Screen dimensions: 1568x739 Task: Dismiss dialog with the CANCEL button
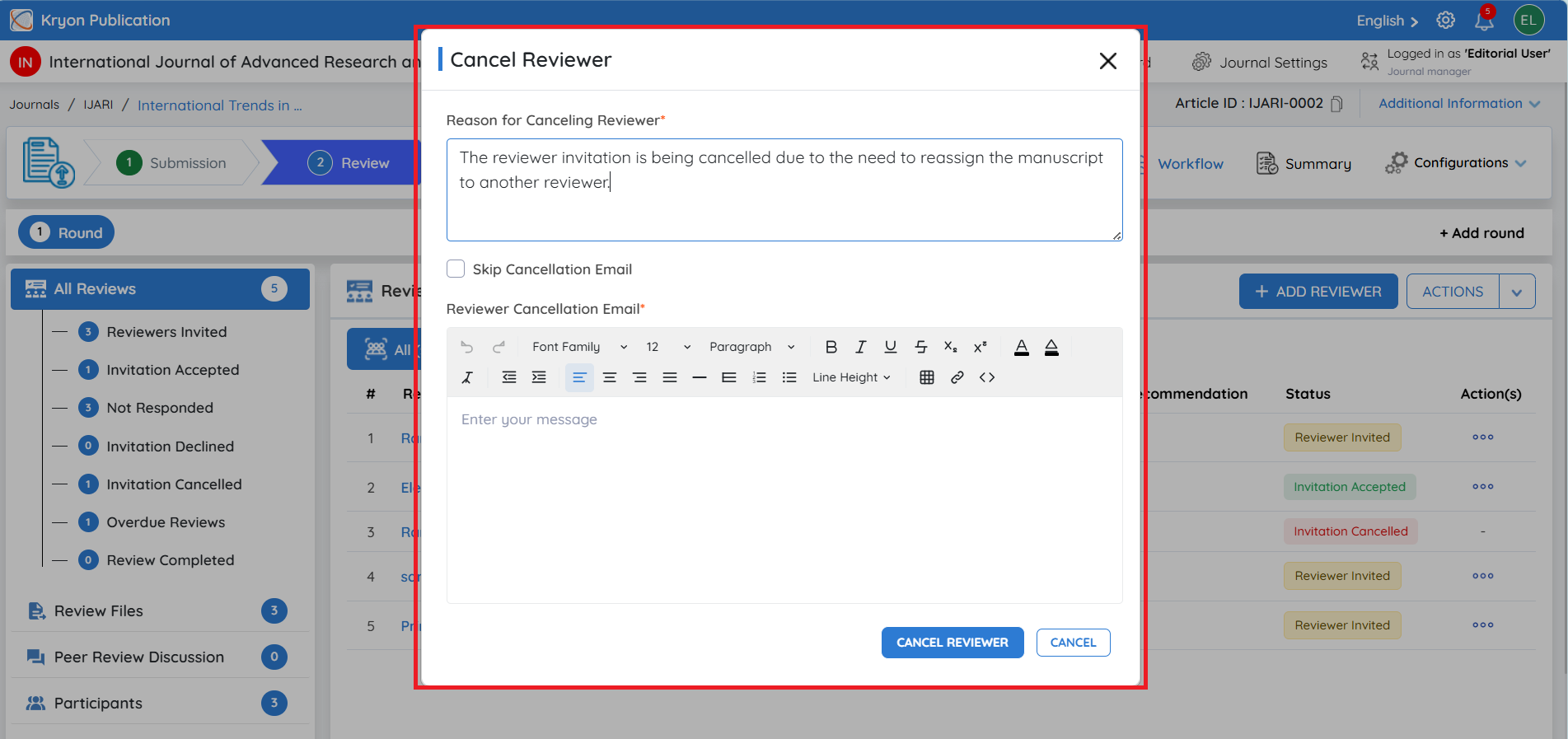(1074, 643)
